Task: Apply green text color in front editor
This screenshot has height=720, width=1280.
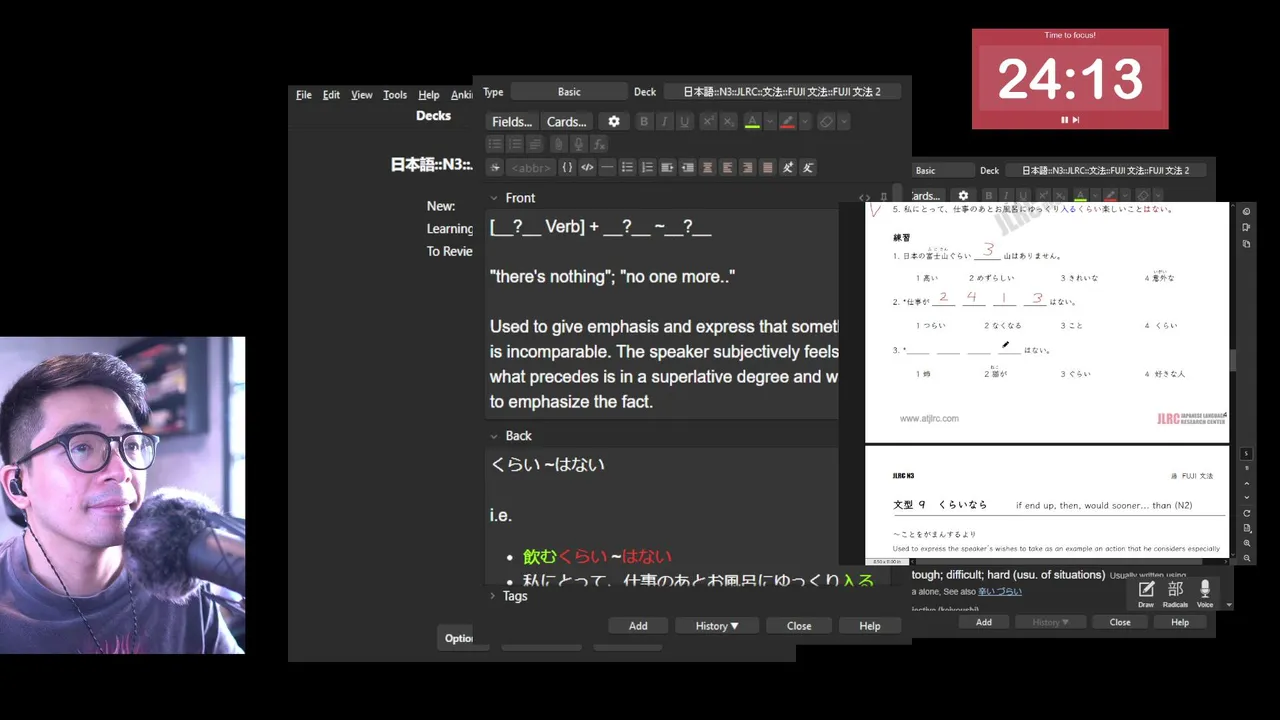Action: [752, 121]
